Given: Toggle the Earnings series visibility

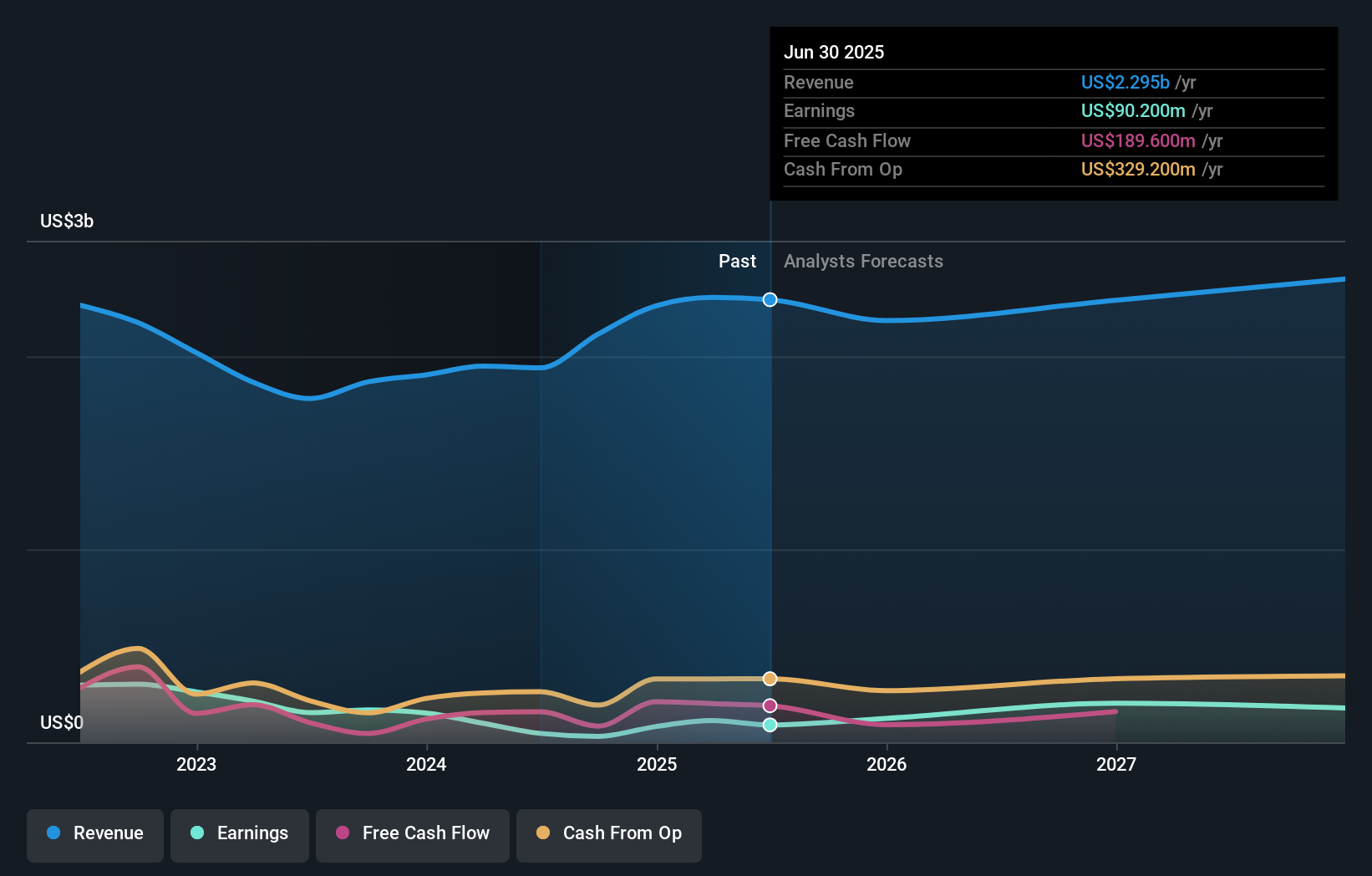Looking at the screenshot, I should point(240,833).
